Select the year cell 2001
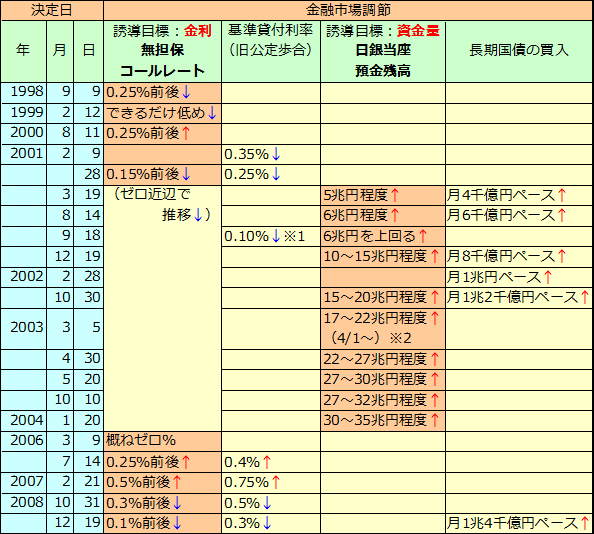Viewport: 594px width, 534px height. (23, 154)
